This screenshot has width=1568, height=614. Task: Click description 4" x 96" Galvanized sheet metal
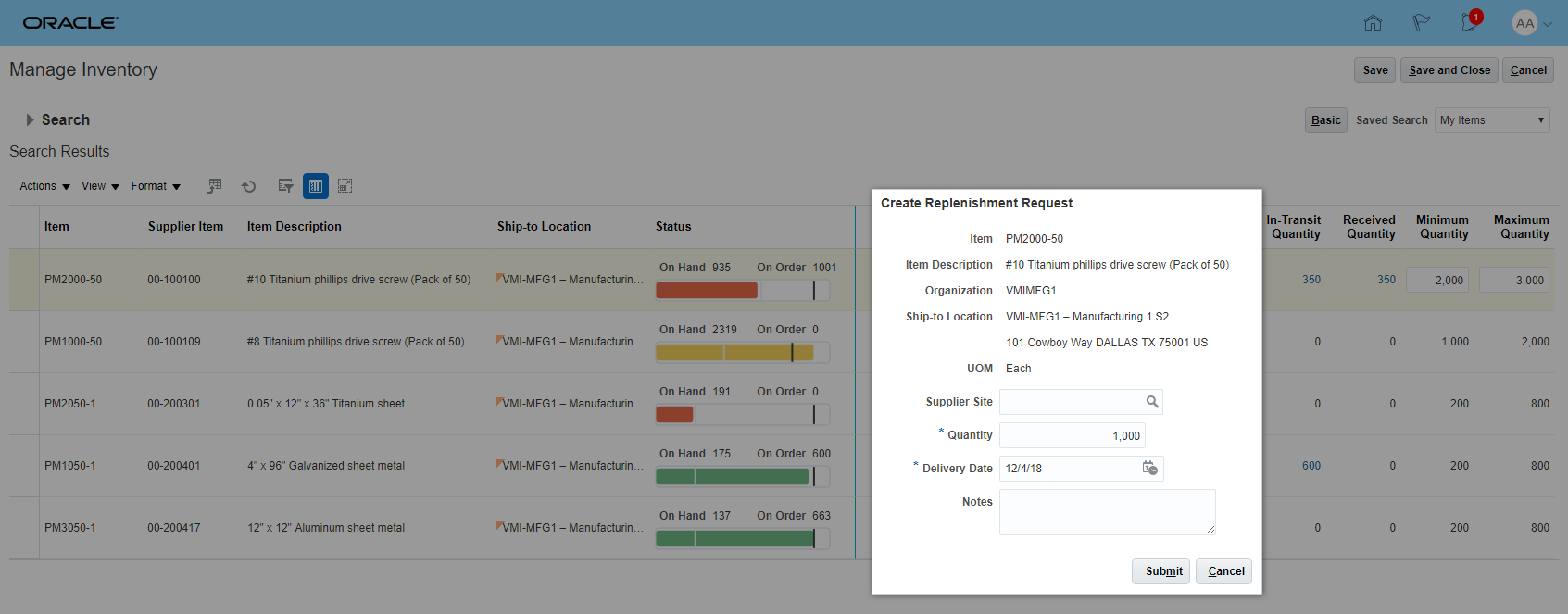(x=326, y=466)
